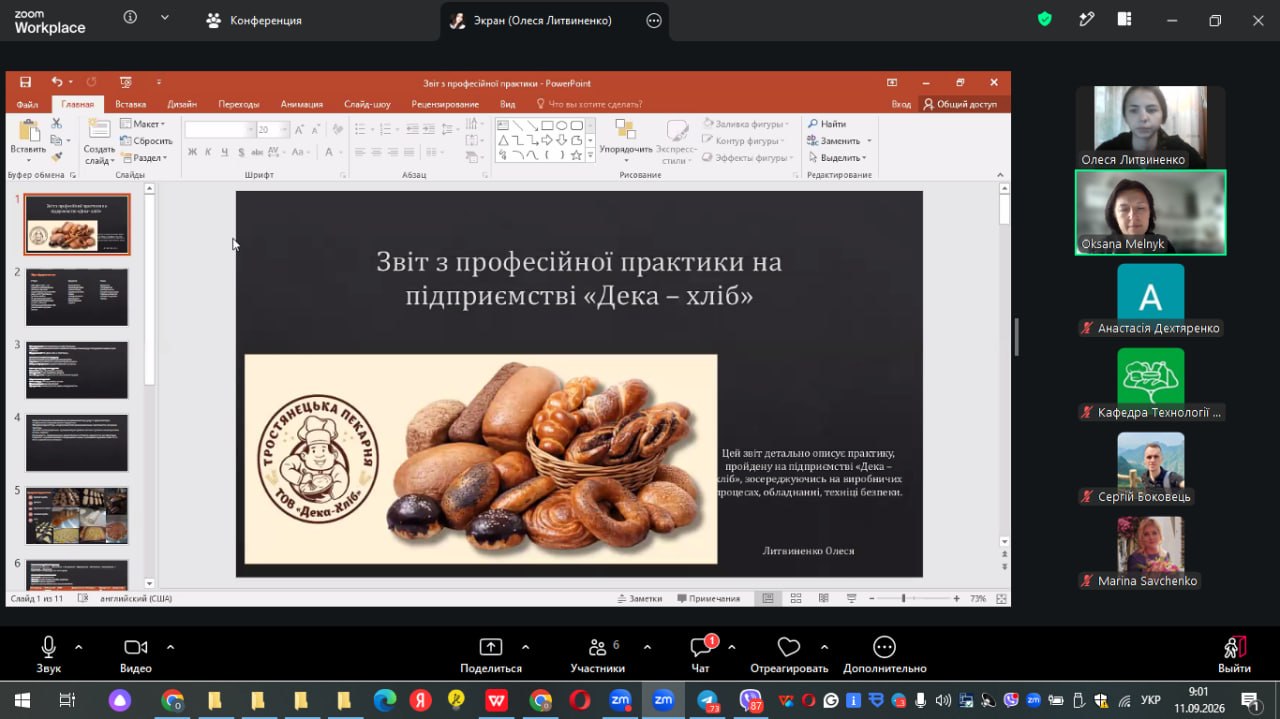Viewport: 1280px width, 719px height.
Task: Click green shield encryption icon in Zoom
Action: (x=1045, y=19)
